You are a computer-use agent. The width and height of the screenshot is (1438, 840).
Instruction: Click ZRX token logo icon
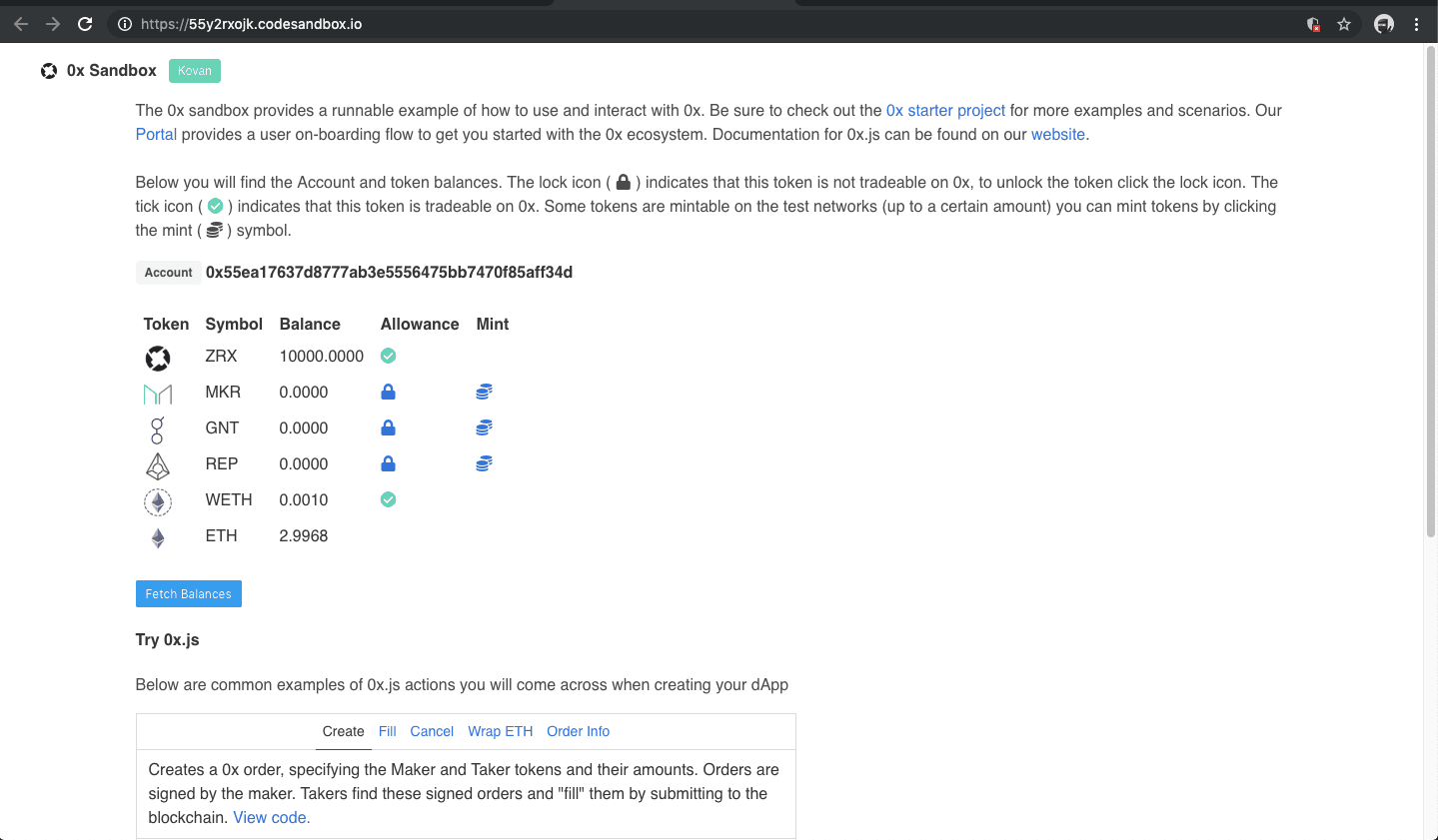tap(158, 358)
